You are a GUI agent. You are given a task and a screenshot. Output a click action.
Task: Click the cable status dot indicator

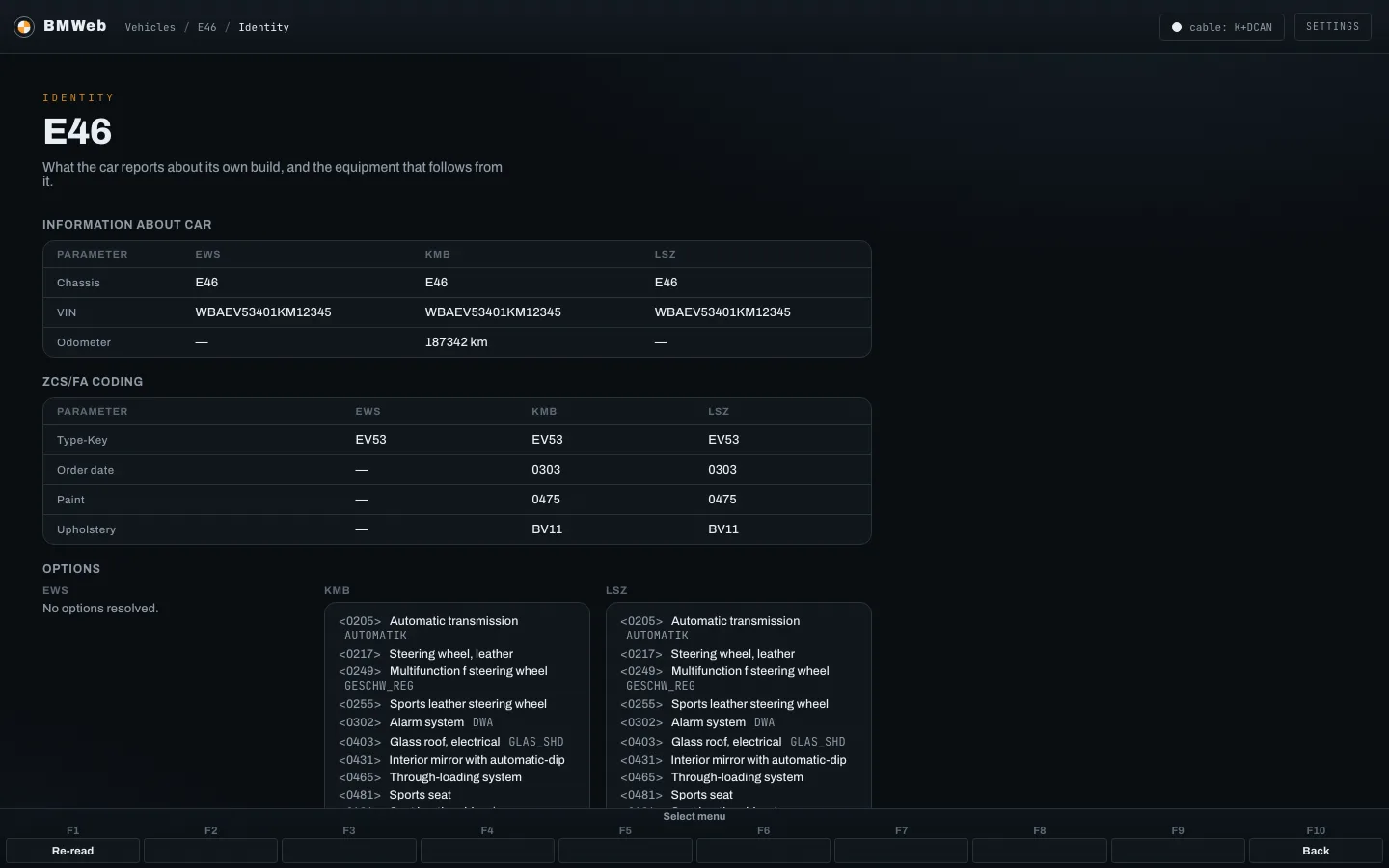click(1177, 27)
